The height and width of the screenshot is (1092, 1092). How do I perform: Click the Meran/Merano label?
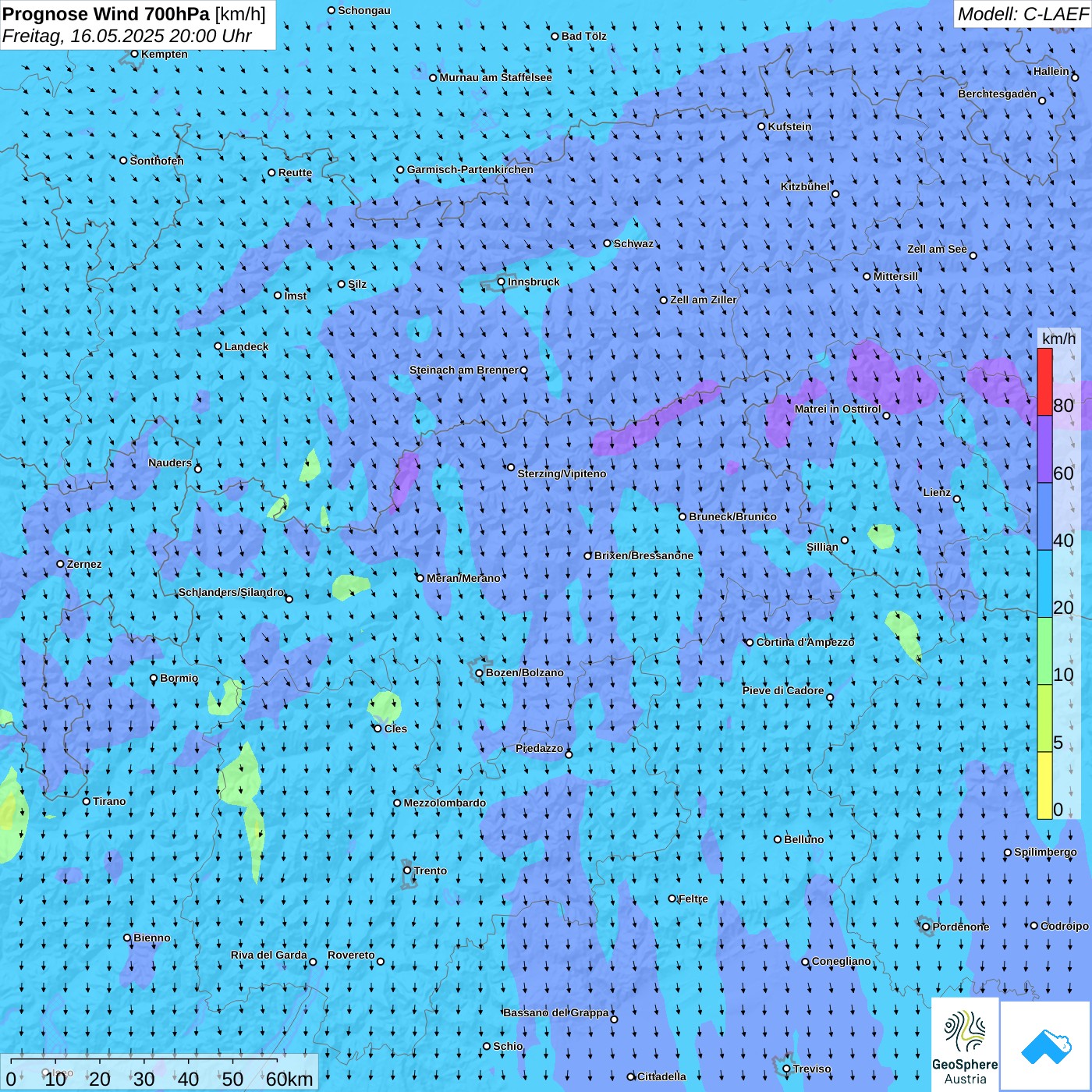pos(463,578)
